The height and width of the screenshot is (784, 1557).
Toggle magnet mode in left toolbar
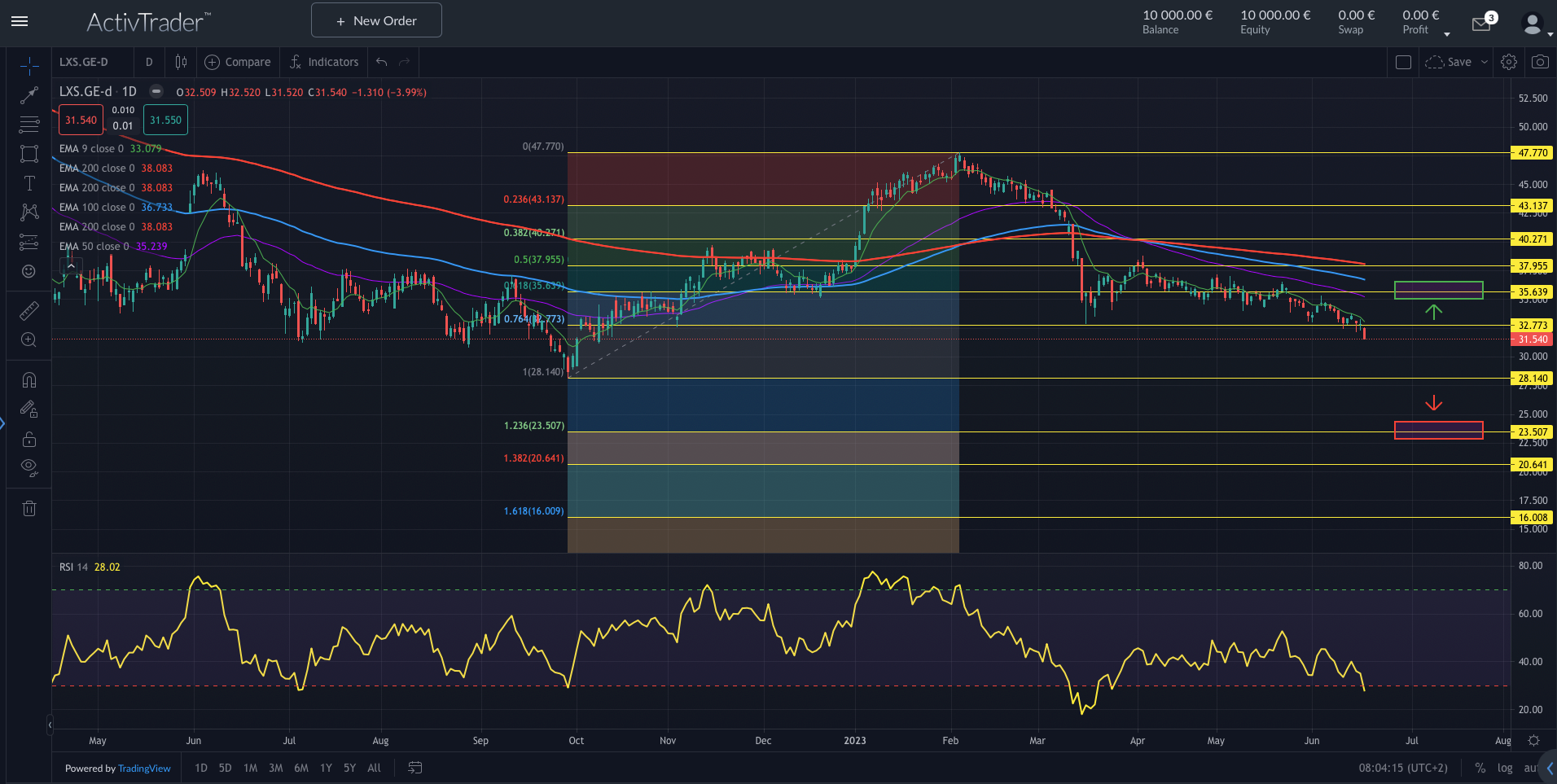pyautogui.click(x=29, y=380)
